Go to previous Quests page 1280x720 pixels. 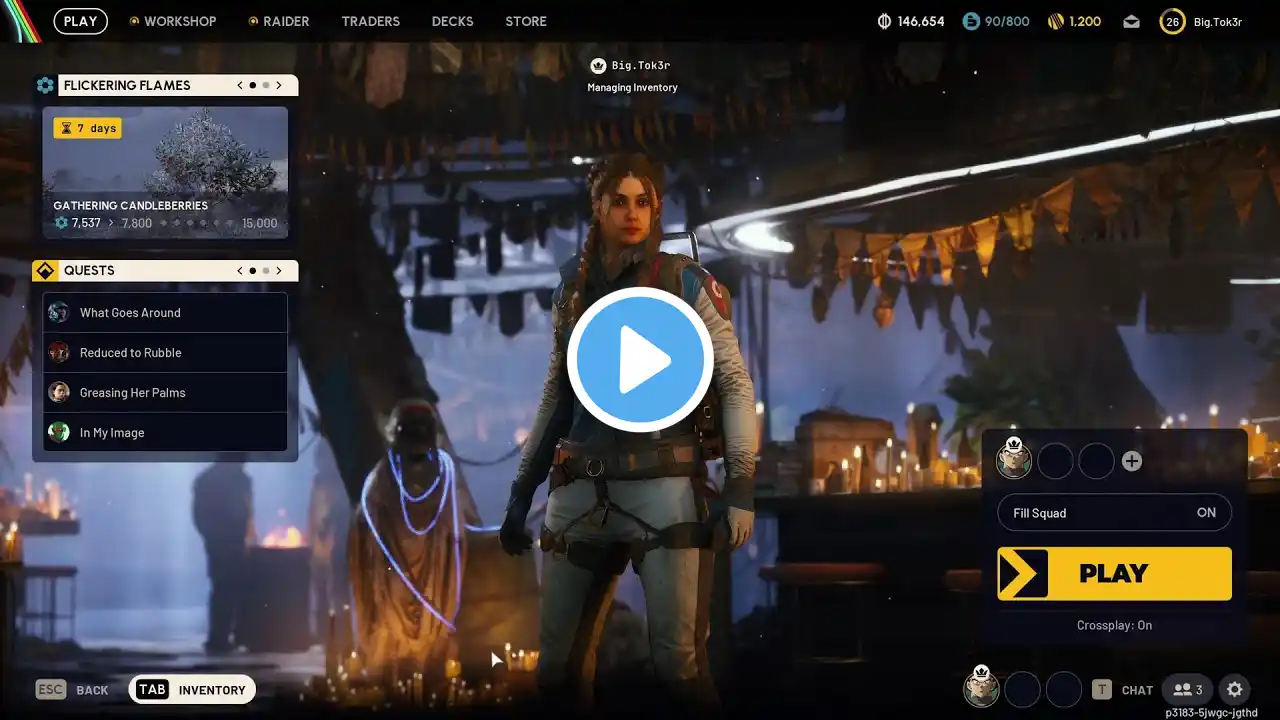(x=240, y=270)
